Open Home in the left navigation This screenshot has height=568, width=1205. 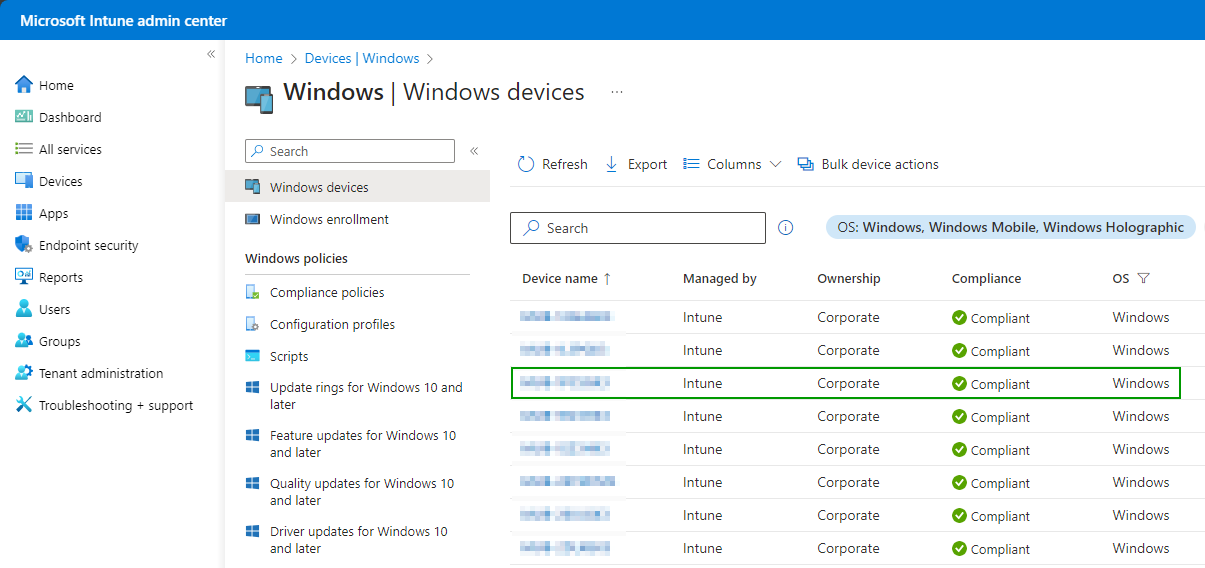[45, 85]
